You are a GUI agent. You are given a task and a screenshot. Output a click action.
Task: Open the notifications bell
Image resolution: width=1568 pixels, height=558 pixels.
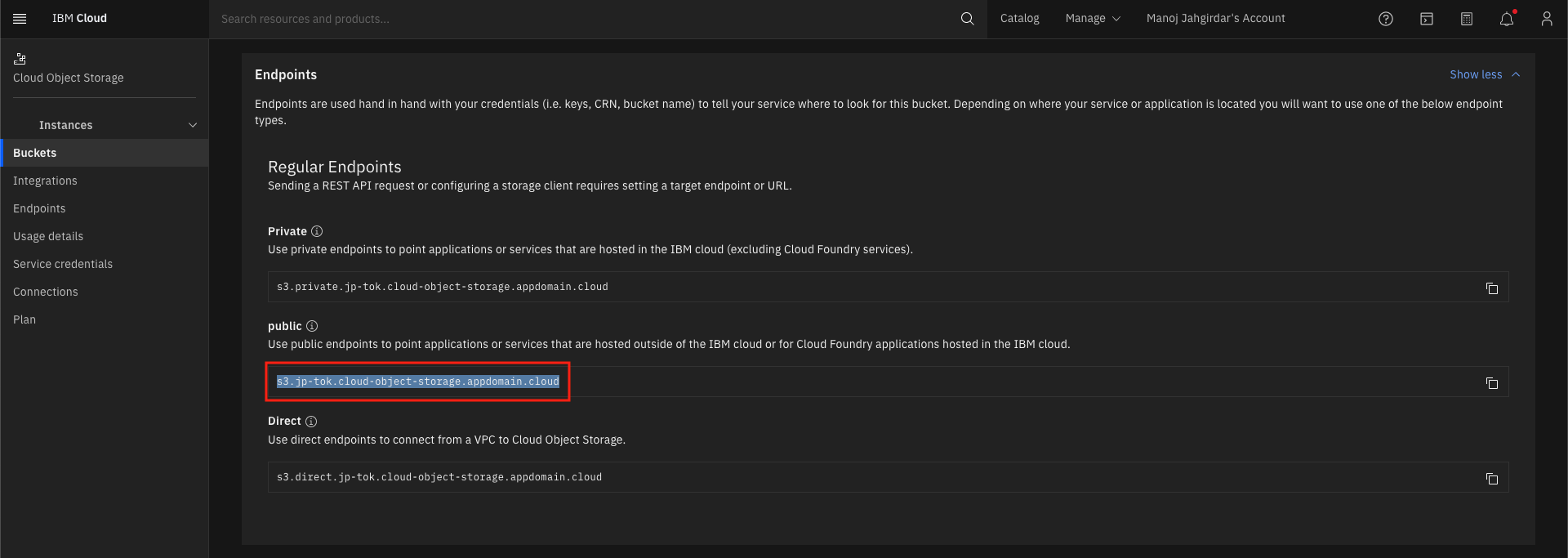[x=1508, y=19]
